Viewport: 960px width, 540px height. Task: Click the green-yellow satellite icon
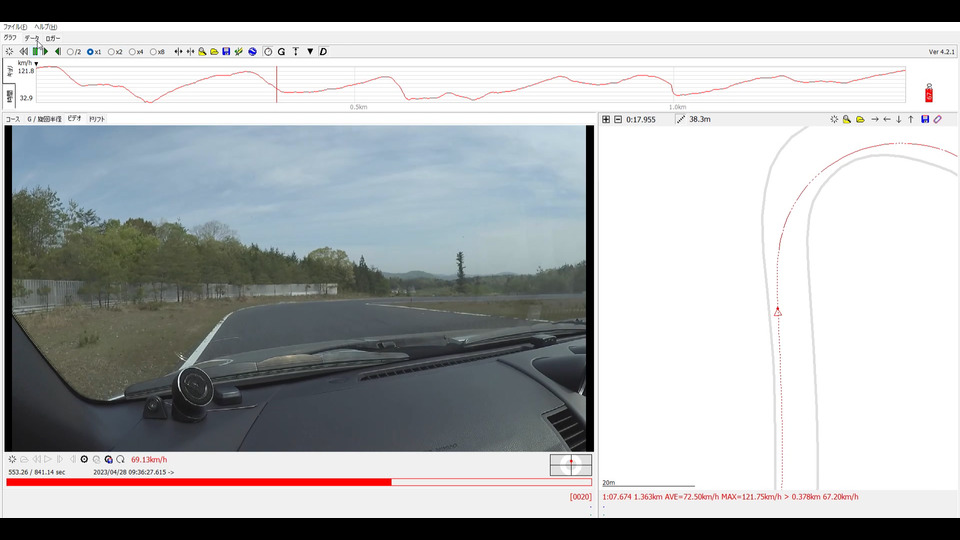pyautogui.click(x=239, y=51)
